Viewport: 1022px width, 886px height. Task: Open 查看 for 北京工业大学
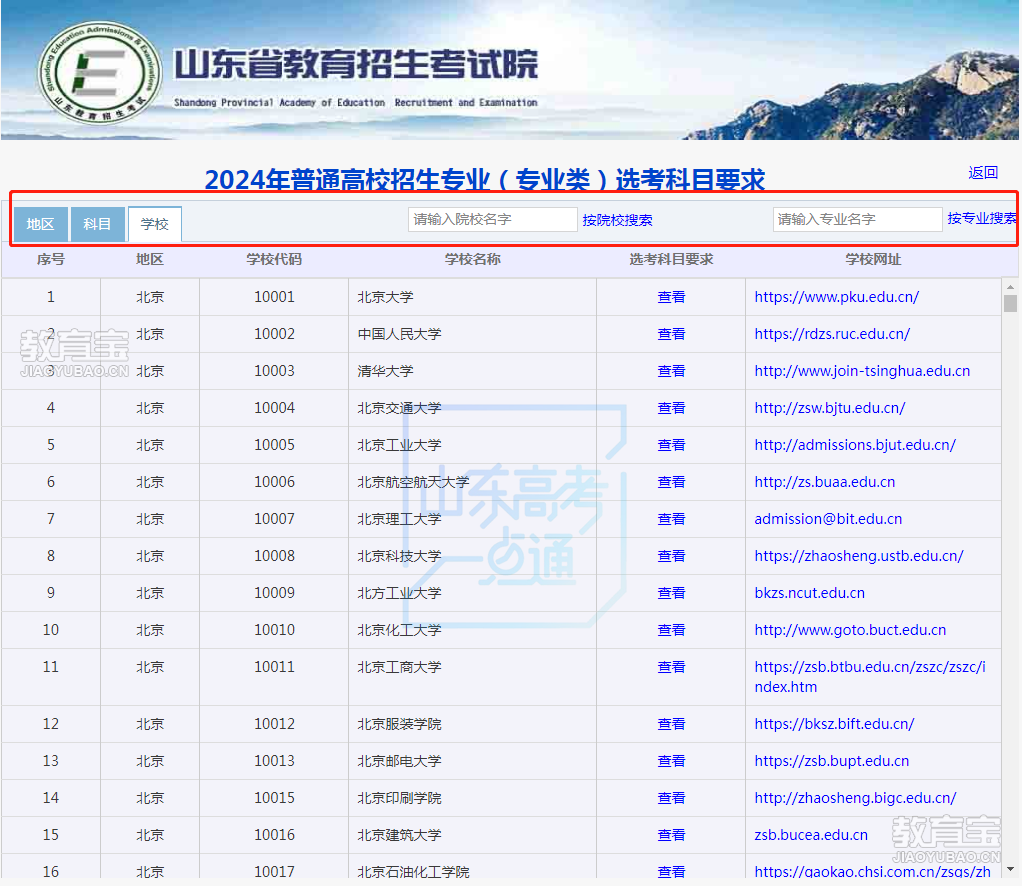[671, 445]
